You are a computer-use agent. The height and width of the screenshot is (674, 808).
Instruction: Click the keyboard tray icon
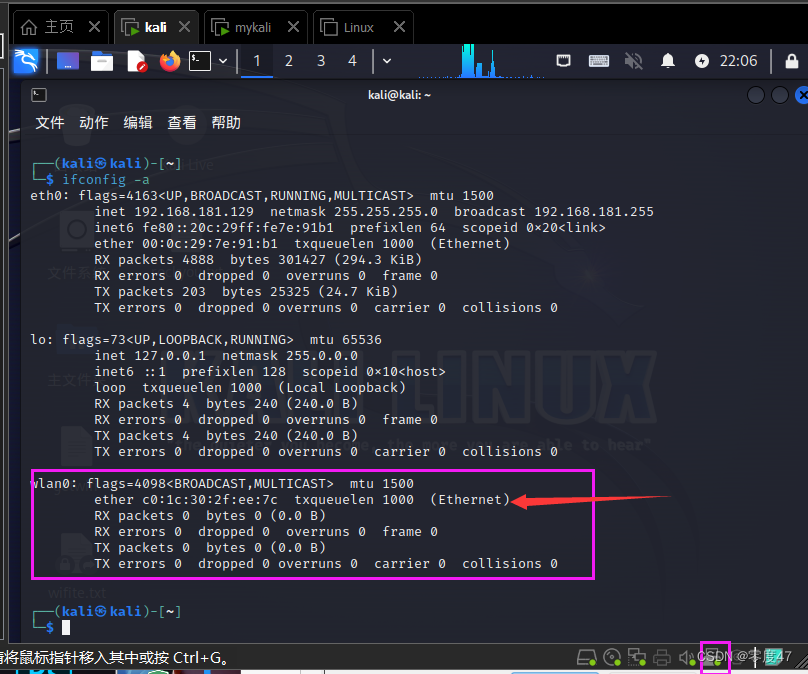point(599,61)
